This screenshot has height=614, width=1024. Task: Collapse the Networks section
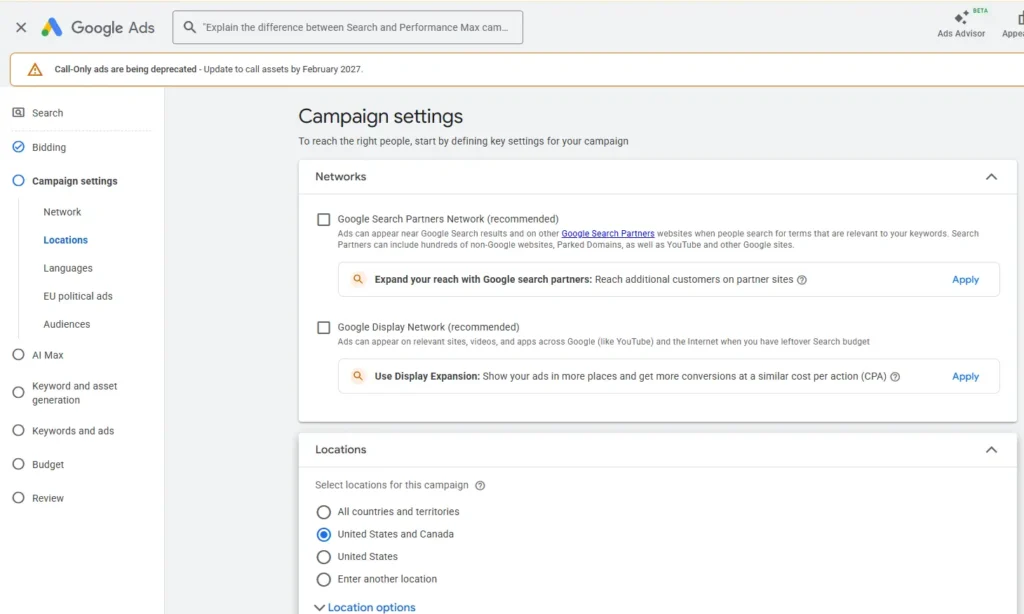(x=991, y=177)
